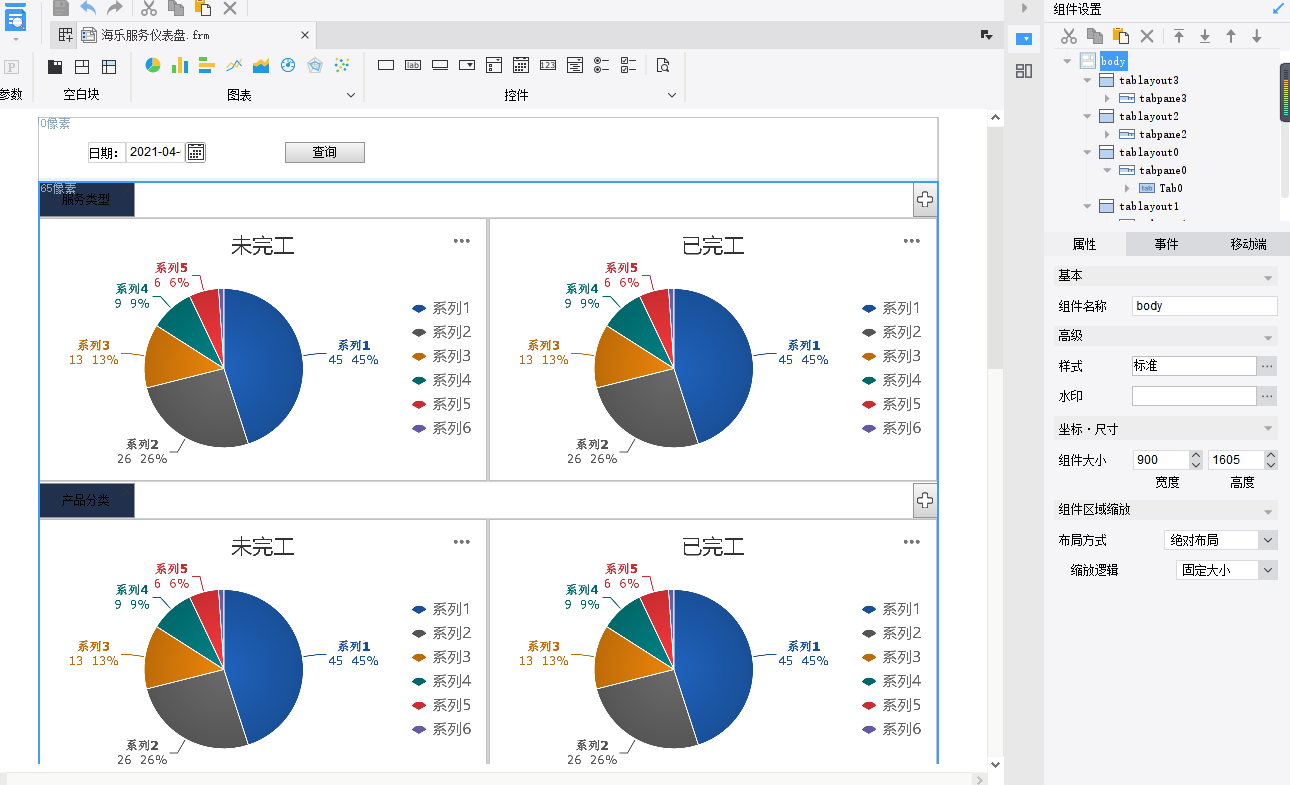Add a radio button group widget
Screen dimensions: 1290x785
point(601,66)
